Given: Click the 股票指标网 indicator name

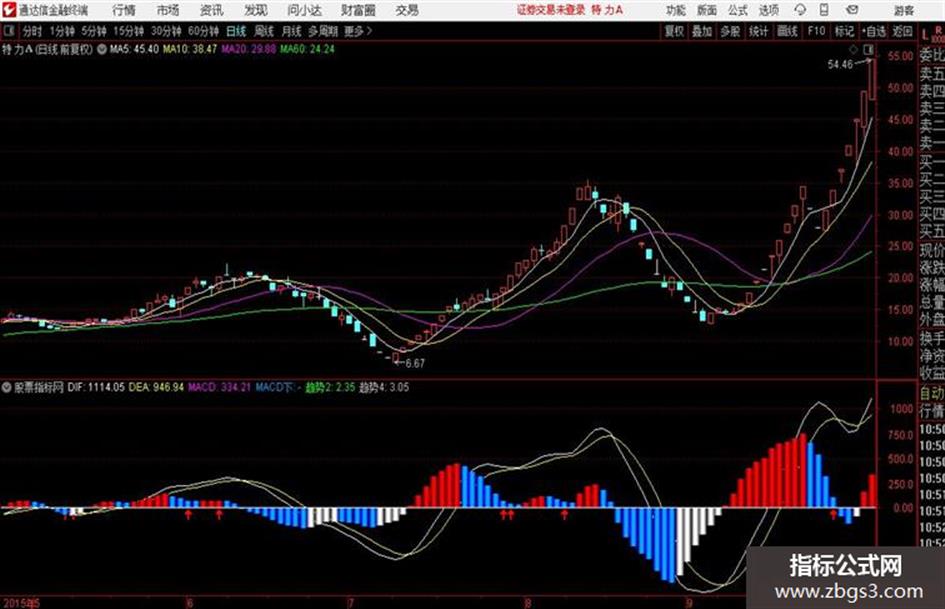Looking at the screenshot, I should click(39, 388).
